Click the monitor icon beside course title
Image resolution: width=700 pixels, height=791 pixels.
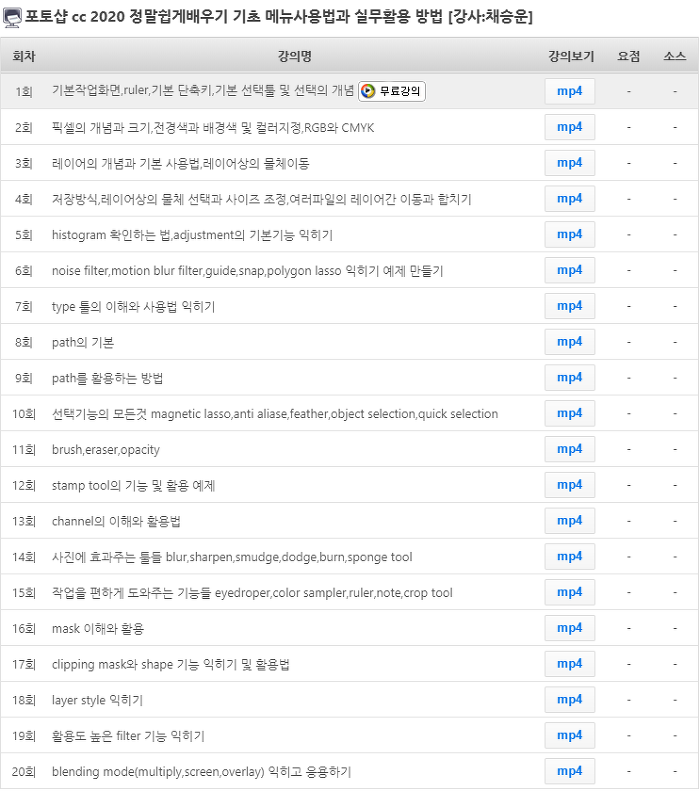tap(12, 18)
